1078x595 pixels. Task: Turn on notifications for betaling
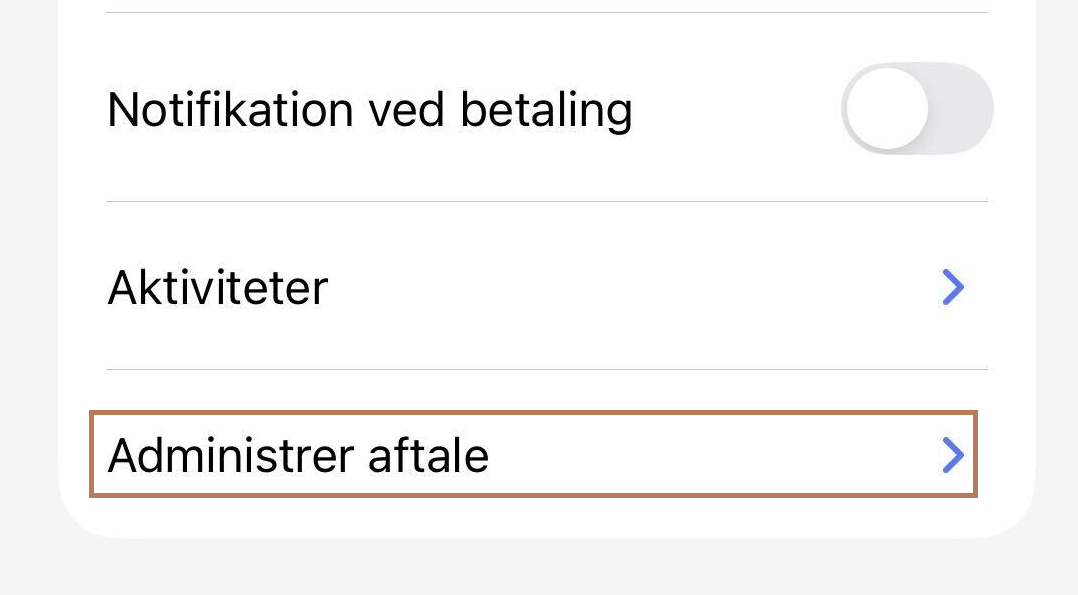click(x=917, y=108)
